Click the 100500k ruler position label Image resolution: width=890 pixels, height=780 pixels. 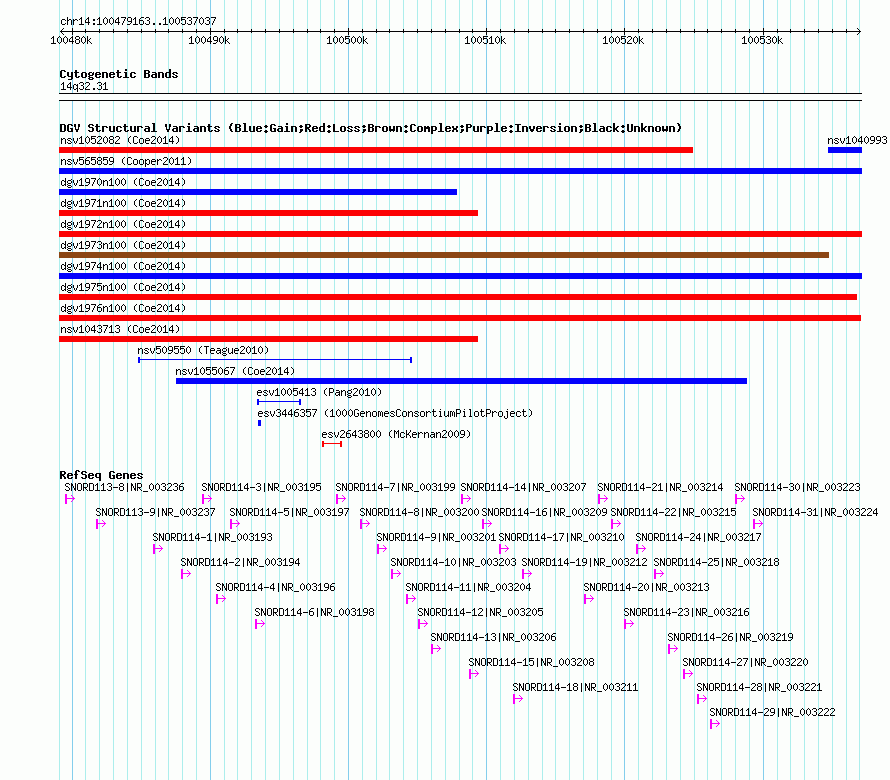(347, 40)
